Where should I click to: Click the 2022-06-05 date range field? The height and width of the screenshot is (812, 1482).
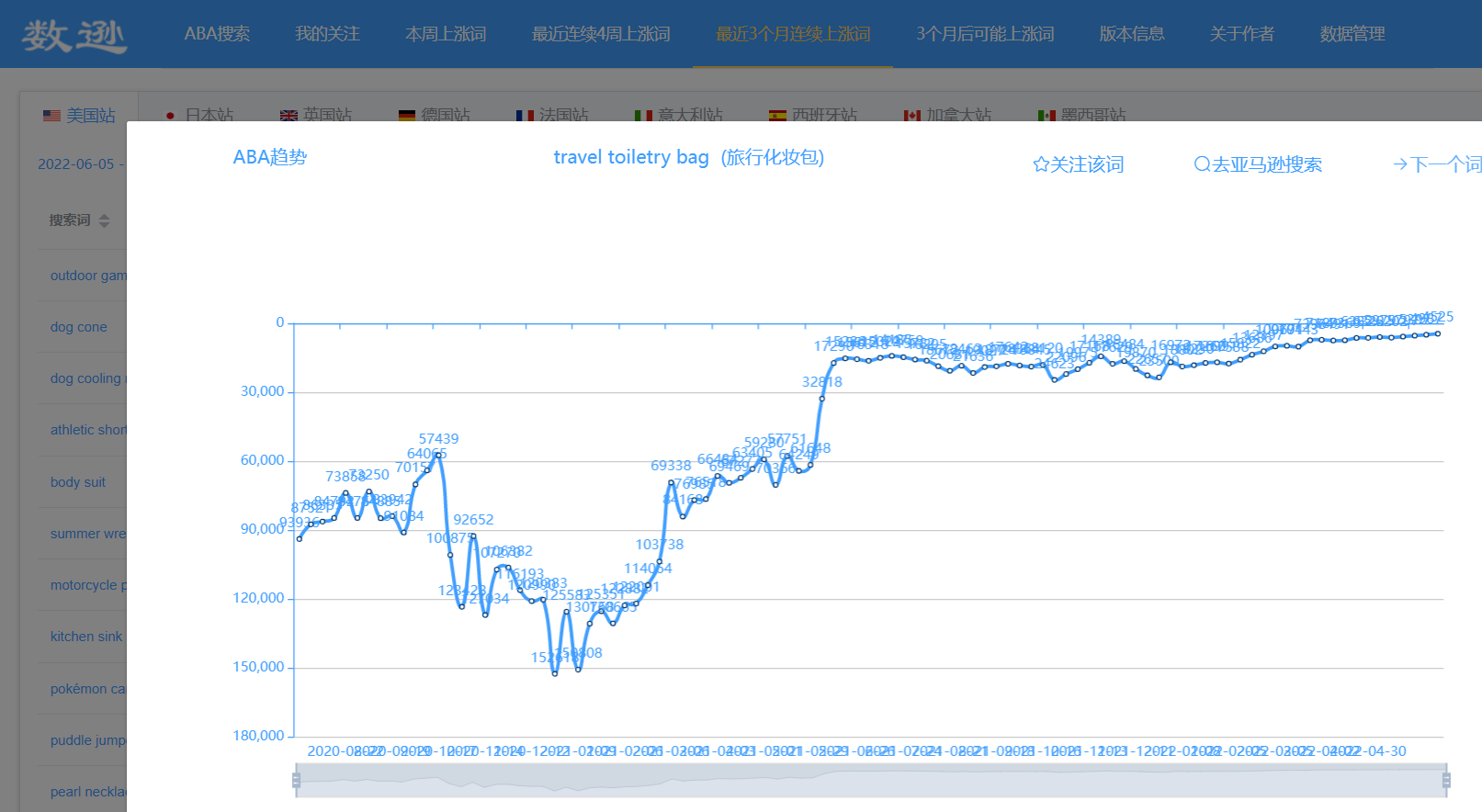pos(81,164)
